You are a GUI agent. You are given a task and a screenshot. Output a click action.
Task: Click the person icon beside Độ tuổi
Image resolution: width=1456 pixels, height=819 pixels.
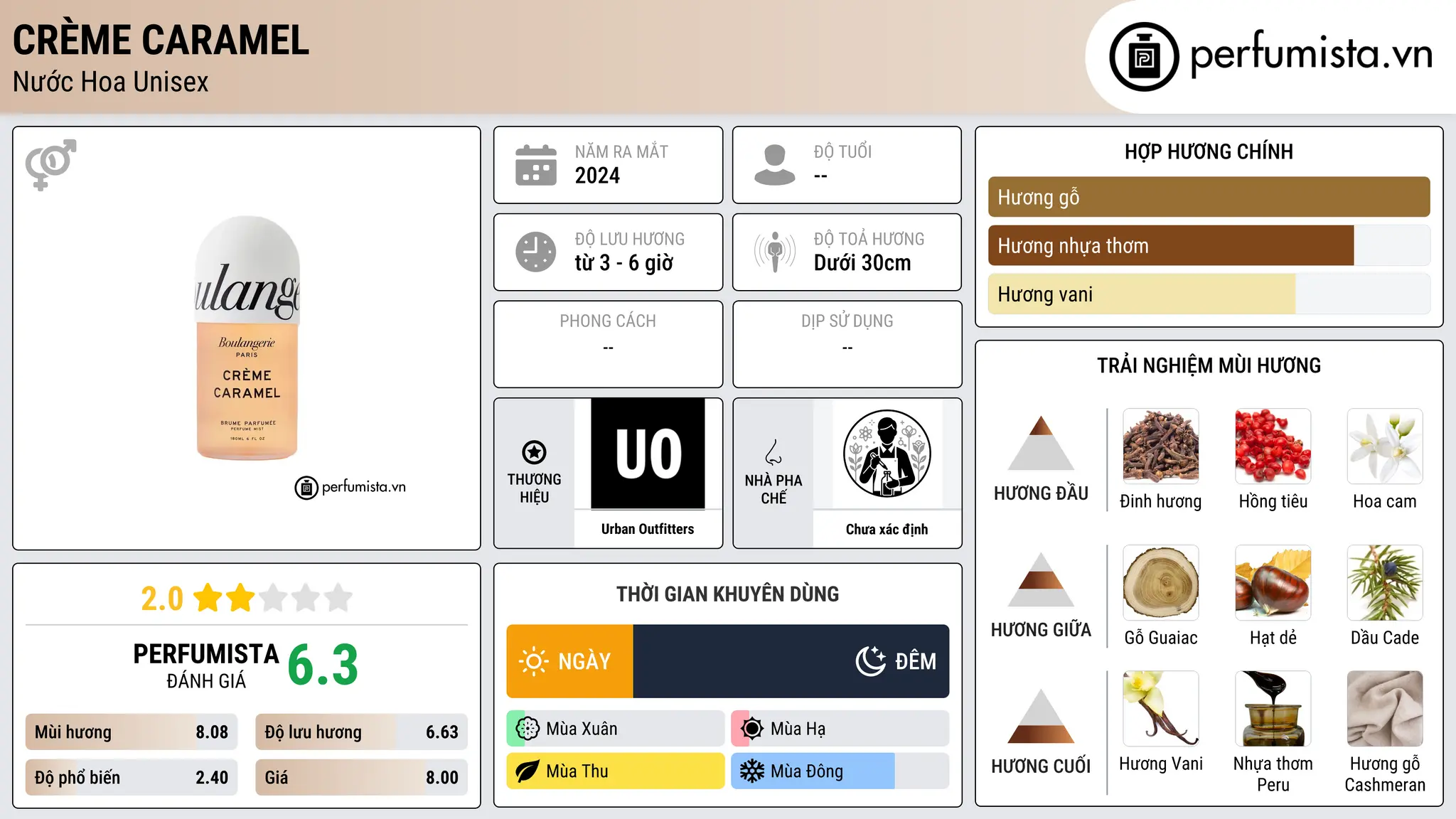[x=775, y=165]
